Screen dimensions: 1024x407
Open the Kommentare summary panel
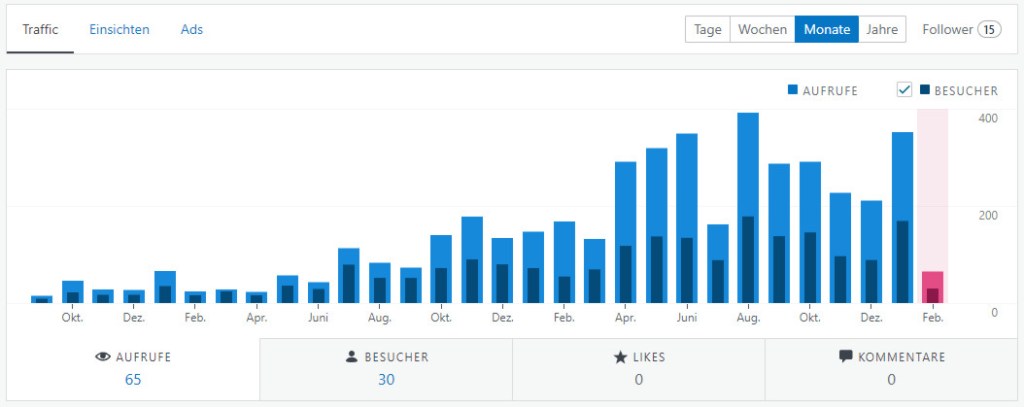(x=891, y=368)
